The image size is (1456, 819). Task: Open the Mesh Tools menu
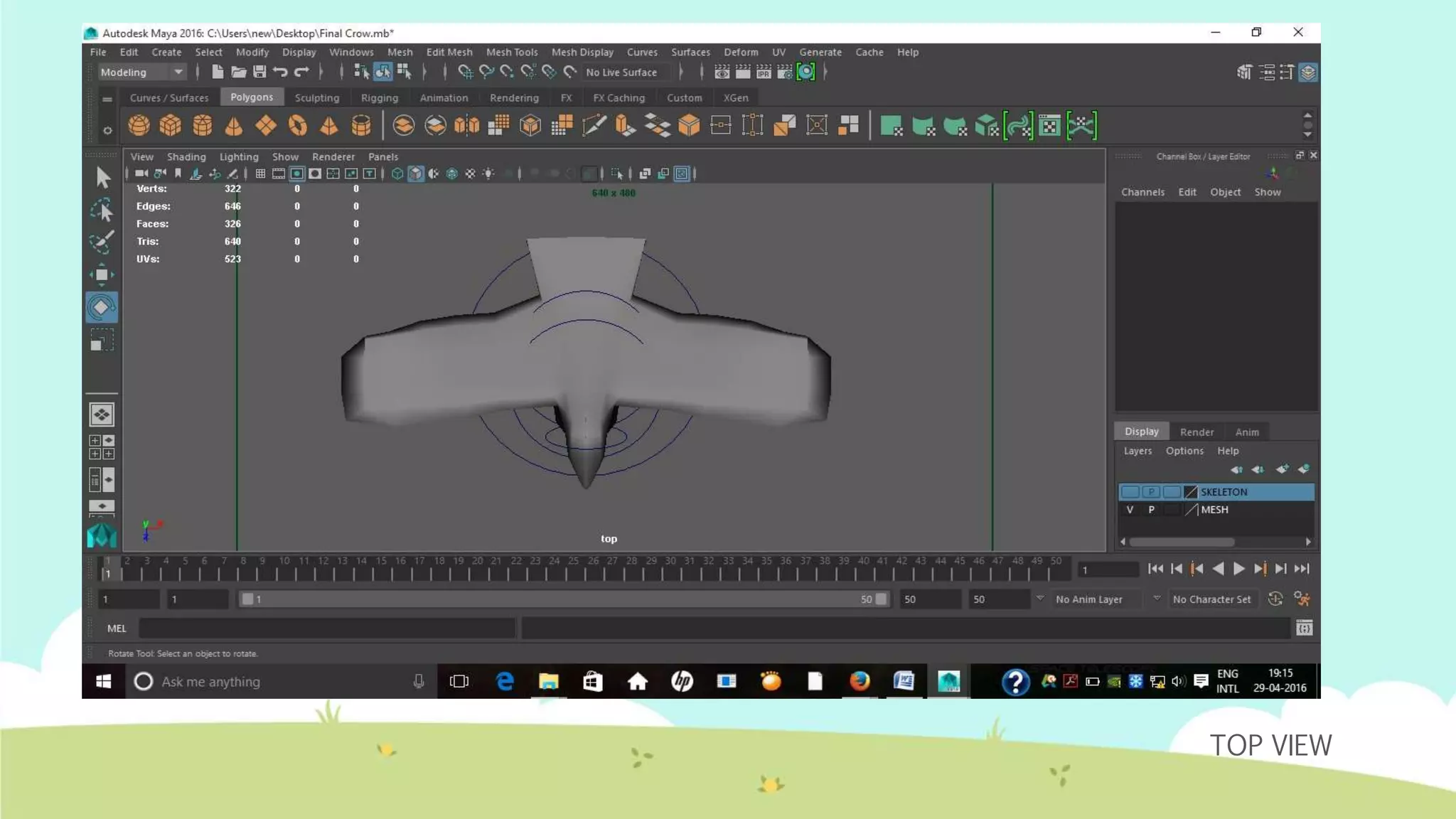pos(511,52)
